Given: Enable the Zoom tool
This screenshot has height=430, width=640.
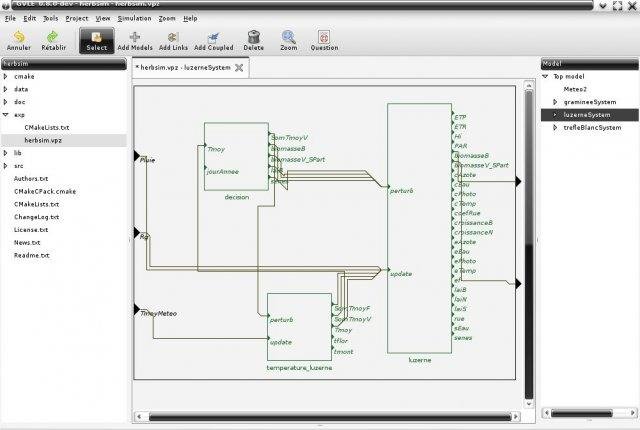Looking at the screenshot, I should point(288,36).
